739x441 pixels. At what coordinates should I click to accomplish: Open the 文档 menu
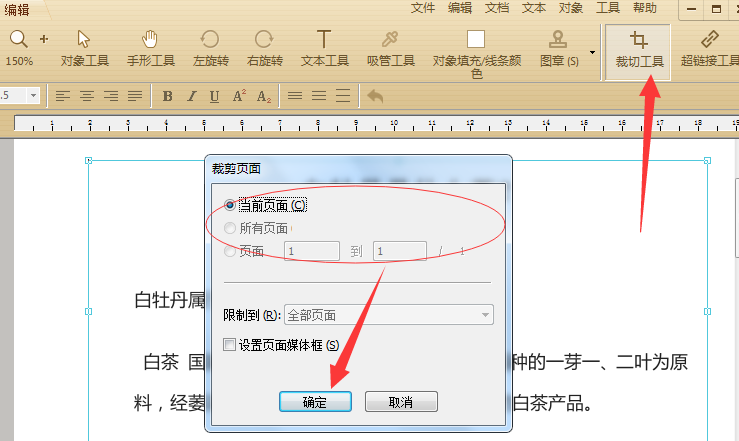(497, 8)
